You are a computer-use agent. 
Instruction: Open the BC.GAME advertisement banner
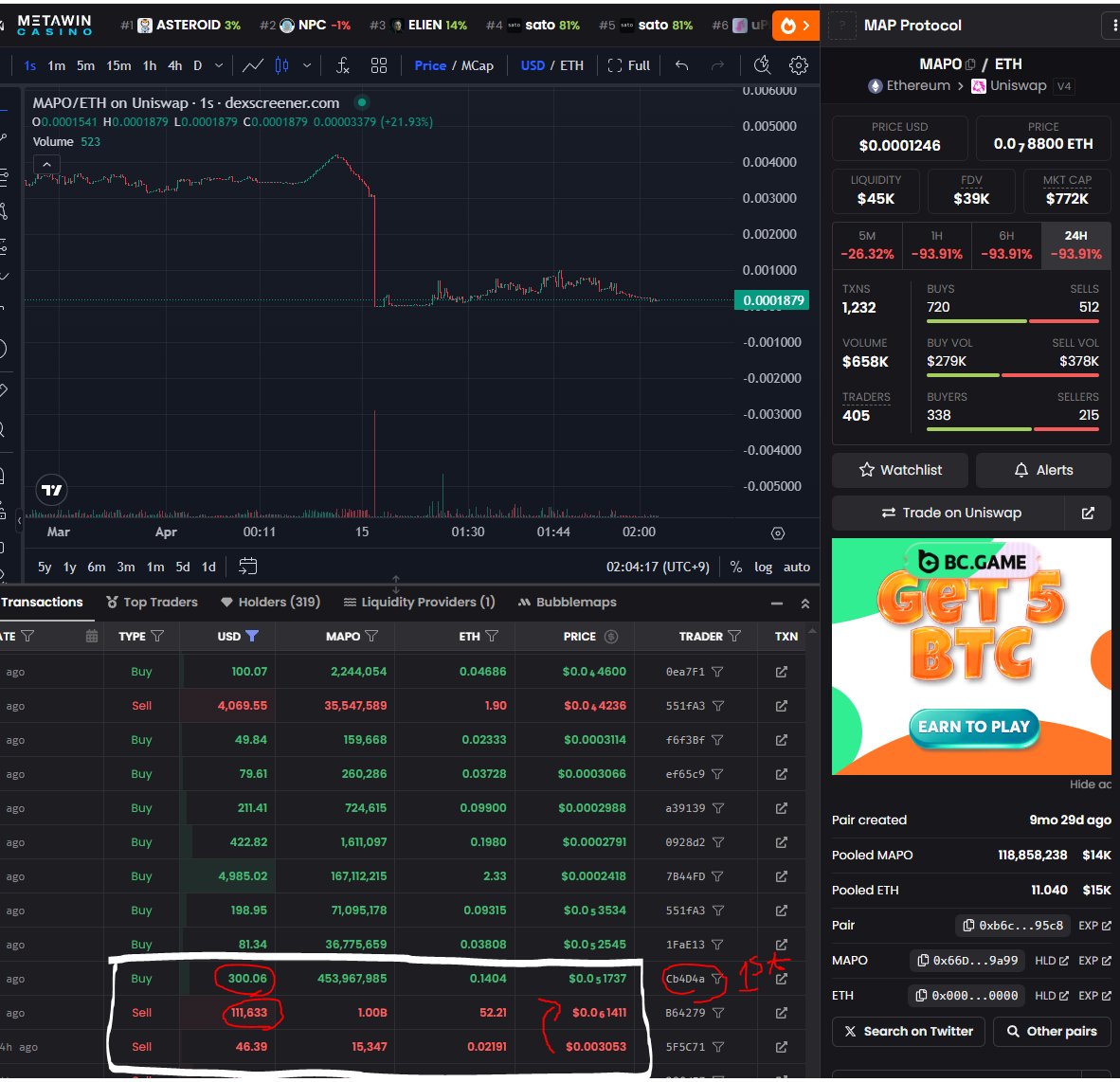click(x=971, y=657)
